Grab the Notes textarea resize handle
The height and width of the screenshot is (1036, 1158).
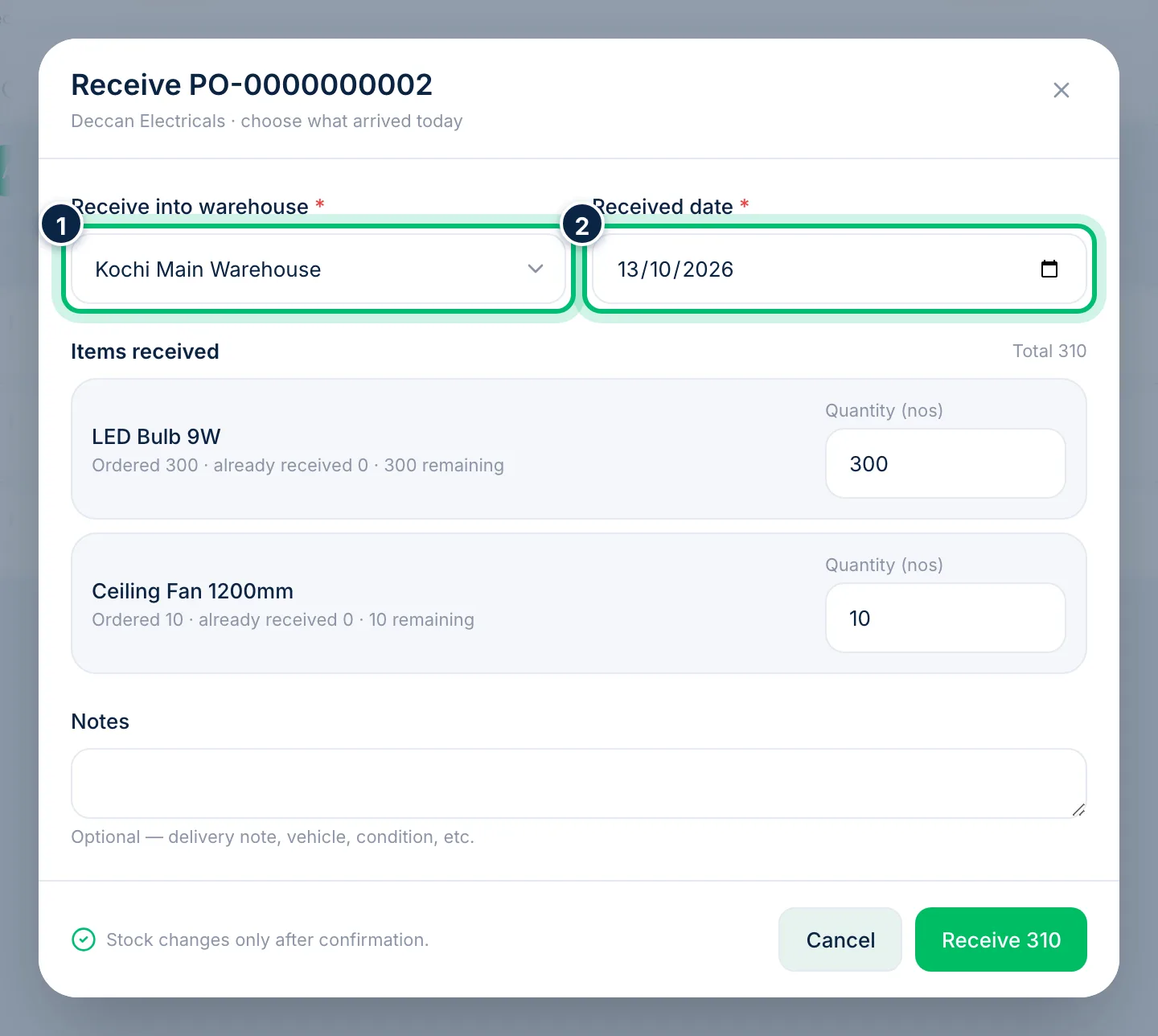click(1078, 810)
